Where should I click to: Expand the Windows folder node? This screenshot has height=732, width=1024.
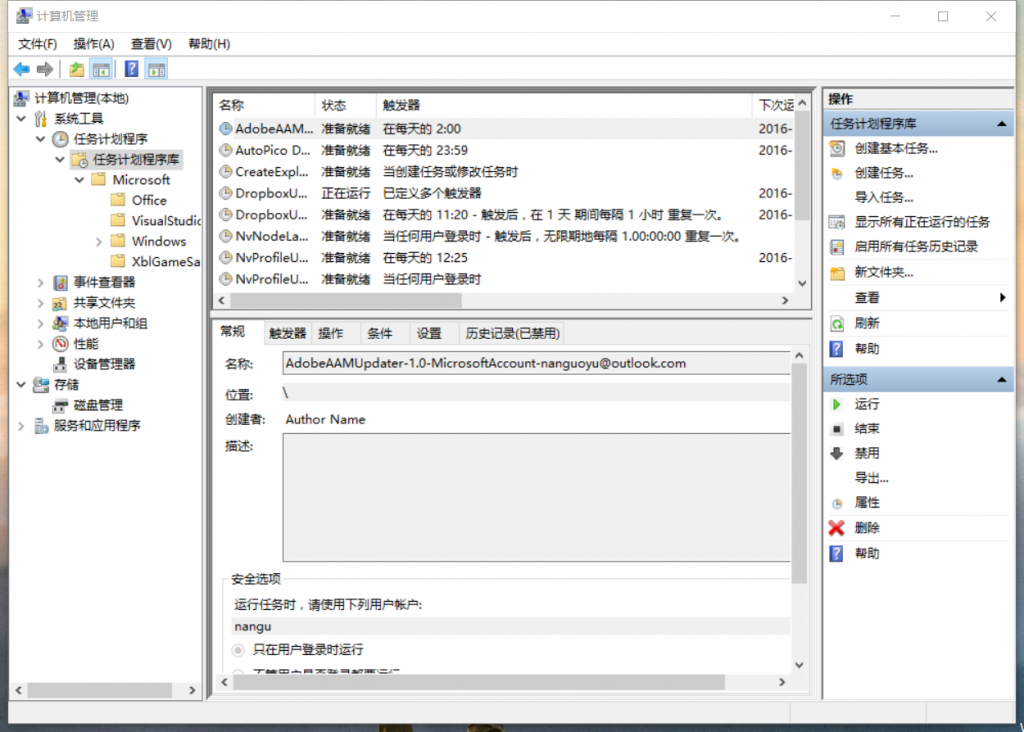(99, 242)
